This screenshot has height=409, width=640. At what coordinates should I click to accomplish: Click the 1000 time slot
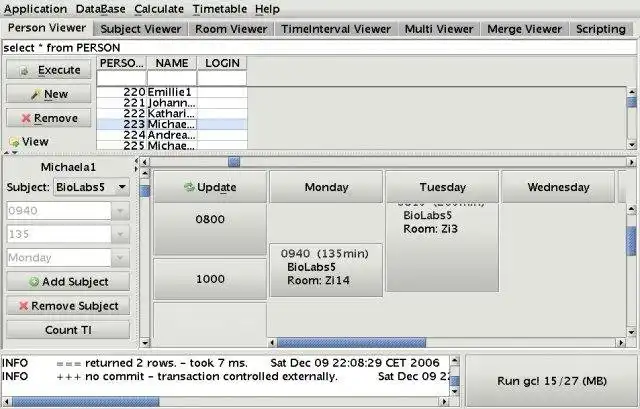tap(210, 279)
